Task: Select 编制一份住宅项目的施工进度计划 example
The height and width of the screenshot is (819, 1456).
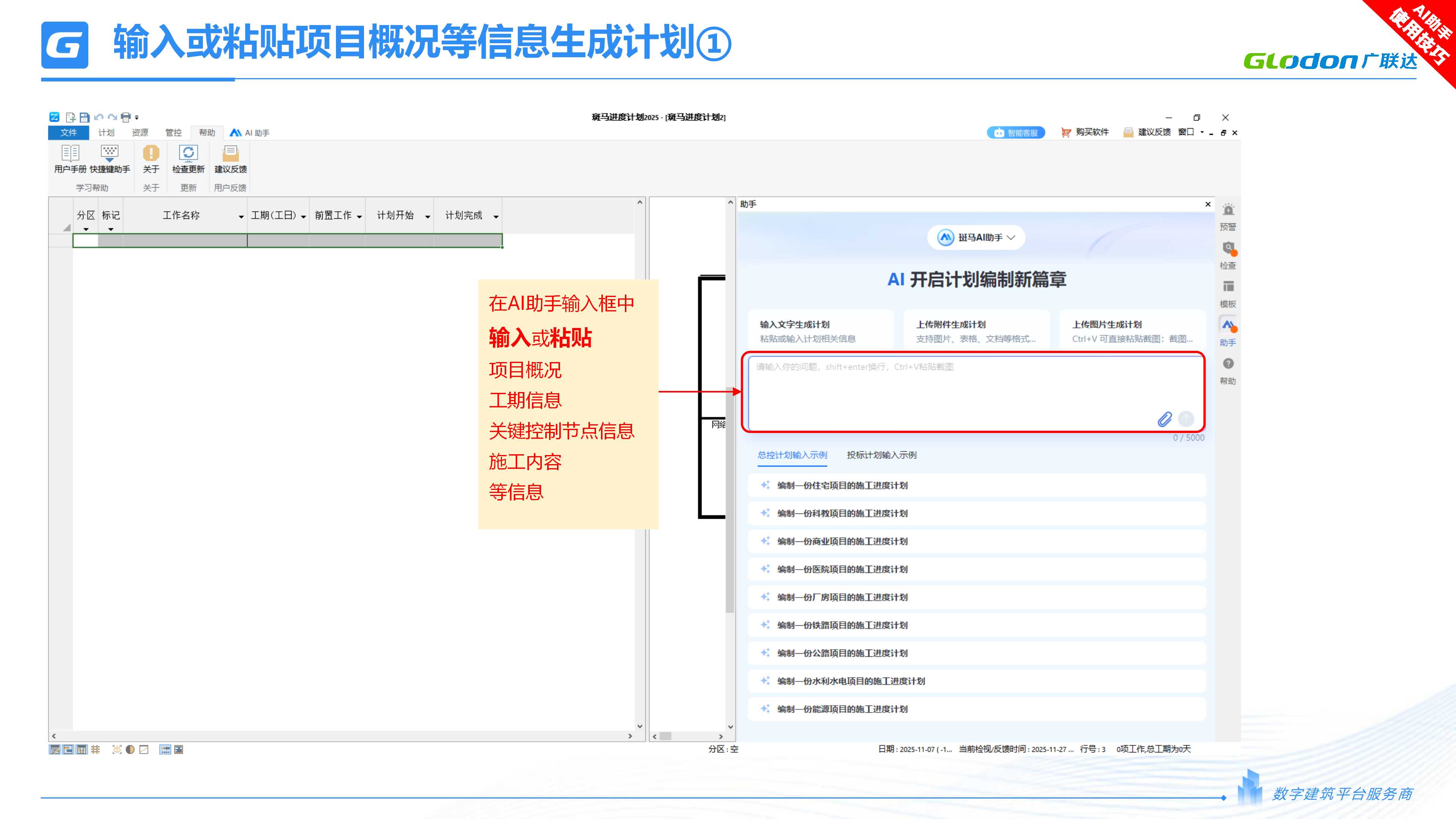Action: [842, 485]
